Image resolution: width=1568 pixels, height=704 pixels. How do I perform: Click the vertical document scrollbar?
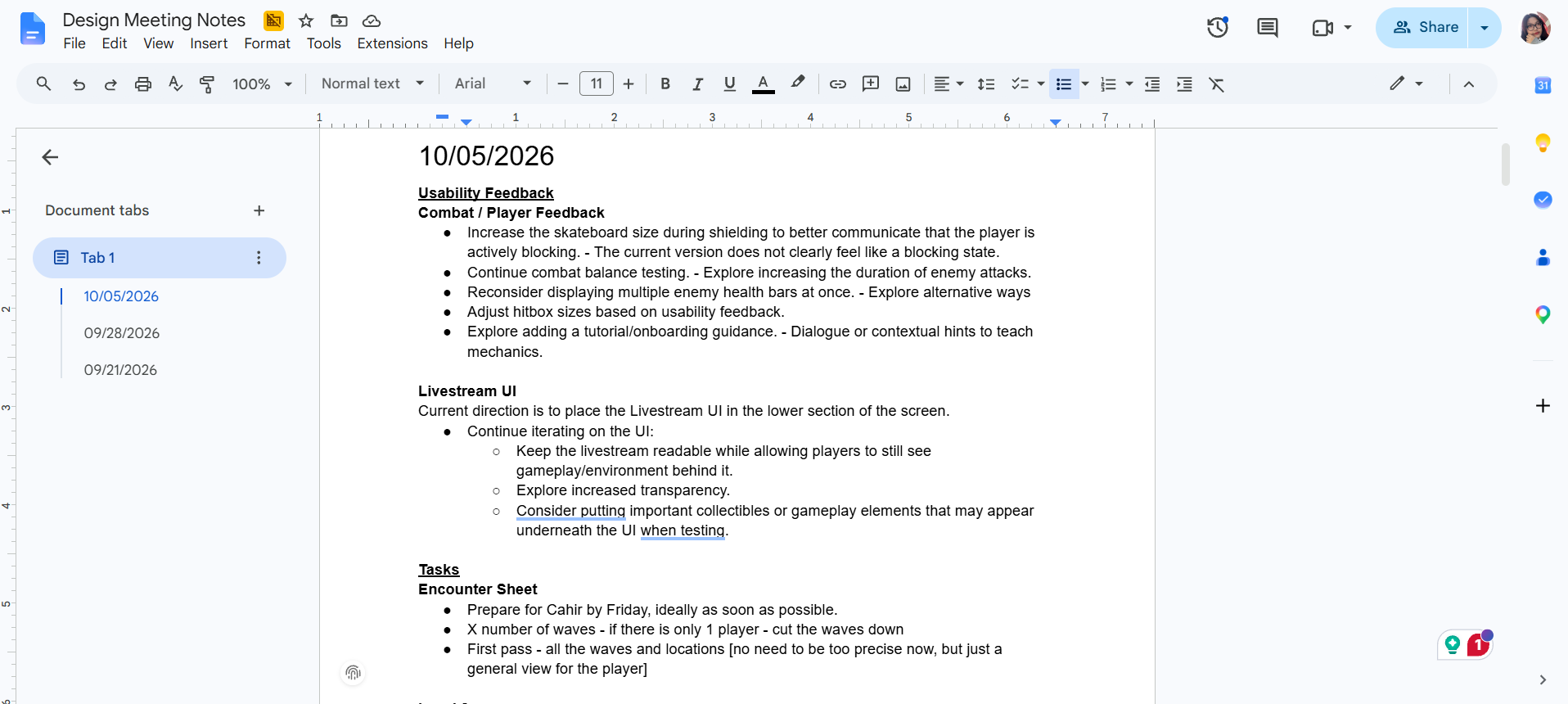point(1505,165)
